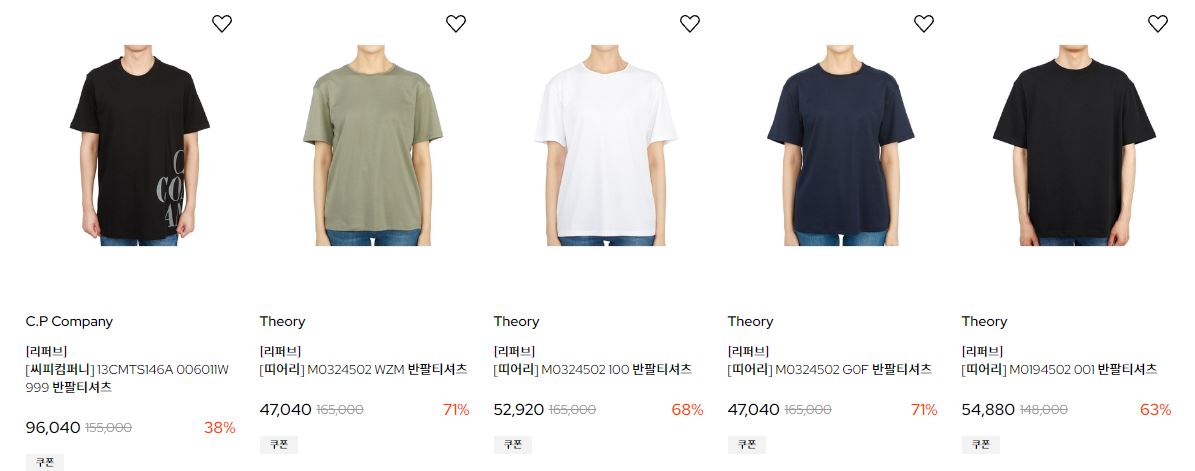This screenshot has width=1195, height=471.
Task: Click 쿠폰 badge under 52,920 price
Action: pos(513,444)
